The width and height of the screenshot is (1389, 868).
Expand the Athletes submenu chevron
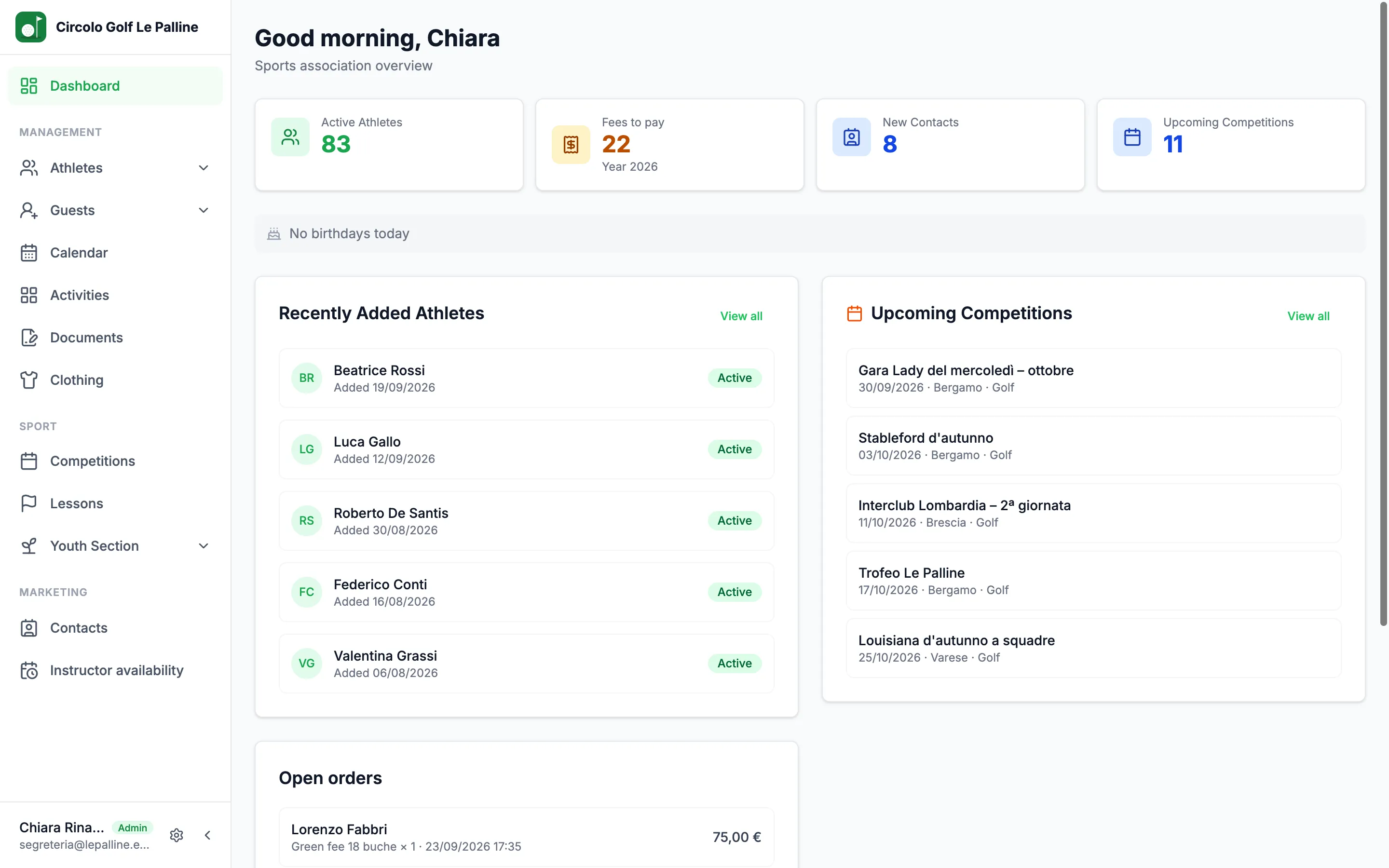[203, 168]
